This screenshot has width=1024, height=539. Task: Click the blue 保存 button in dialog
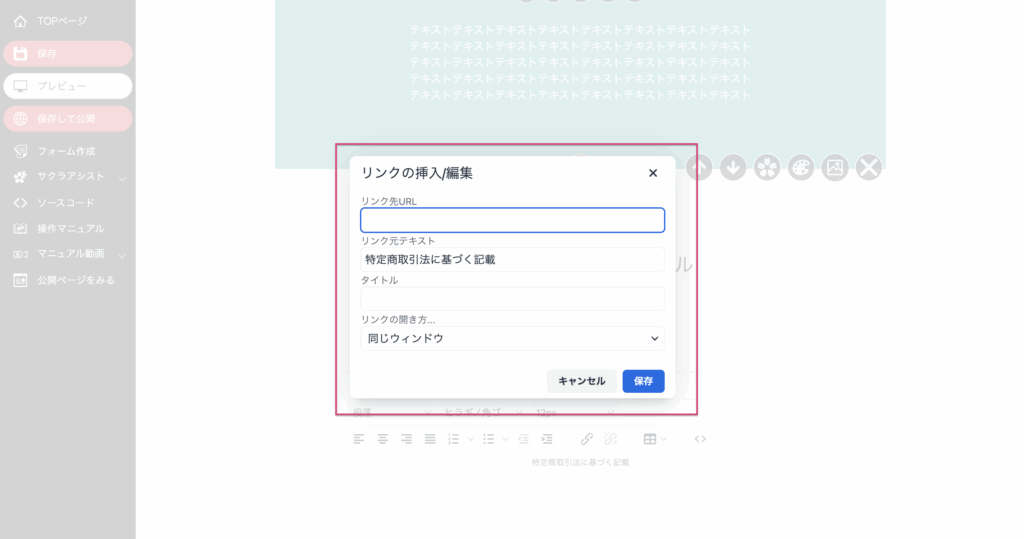coord(643,381)
